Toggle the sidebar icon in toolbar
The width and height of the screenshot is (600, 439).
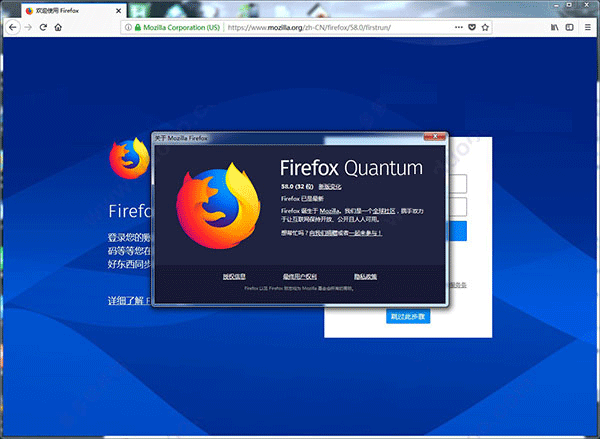569,28
